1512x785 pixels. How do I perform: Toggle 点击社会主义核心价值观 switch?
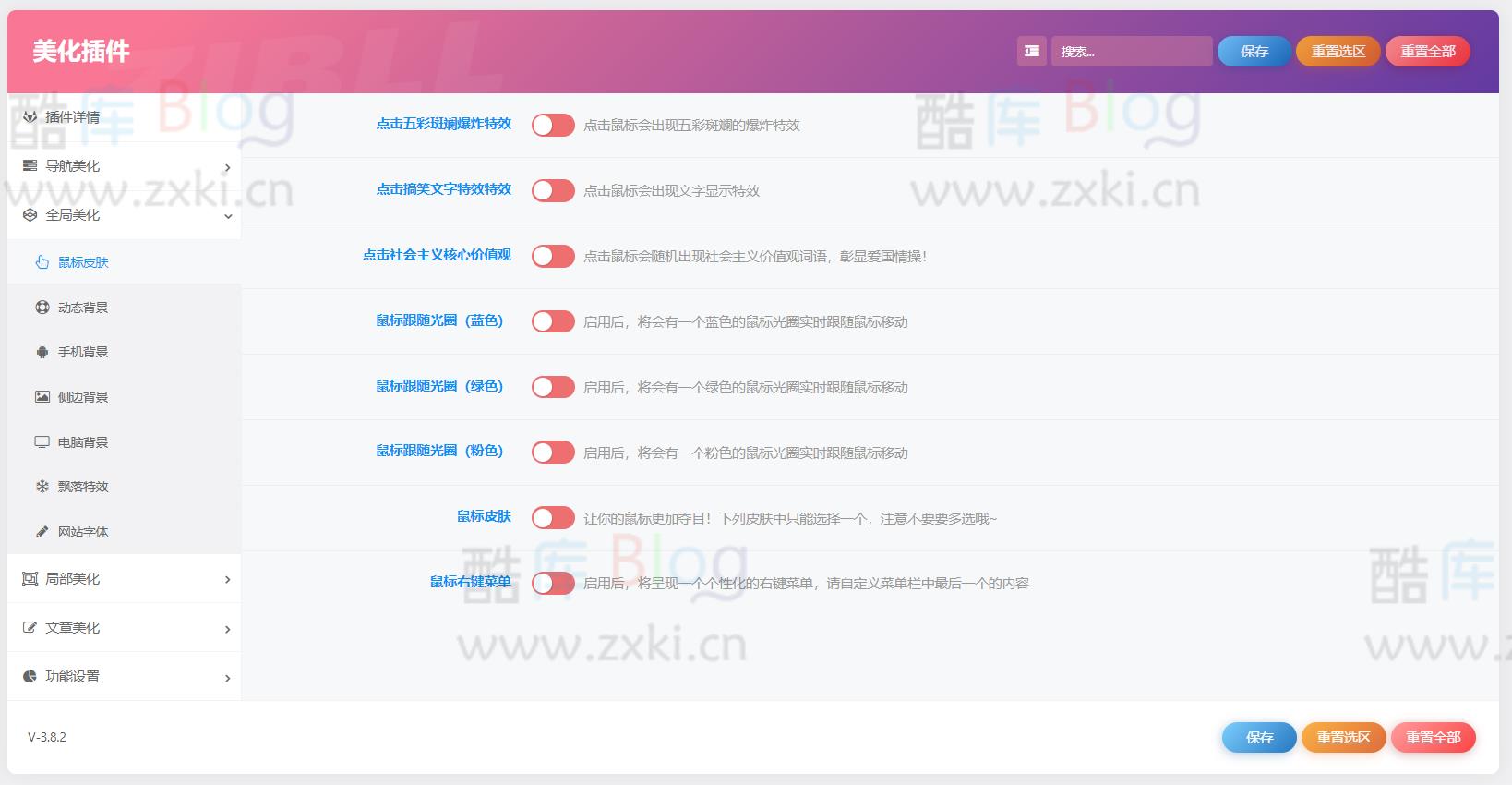(x=553, y=256)
